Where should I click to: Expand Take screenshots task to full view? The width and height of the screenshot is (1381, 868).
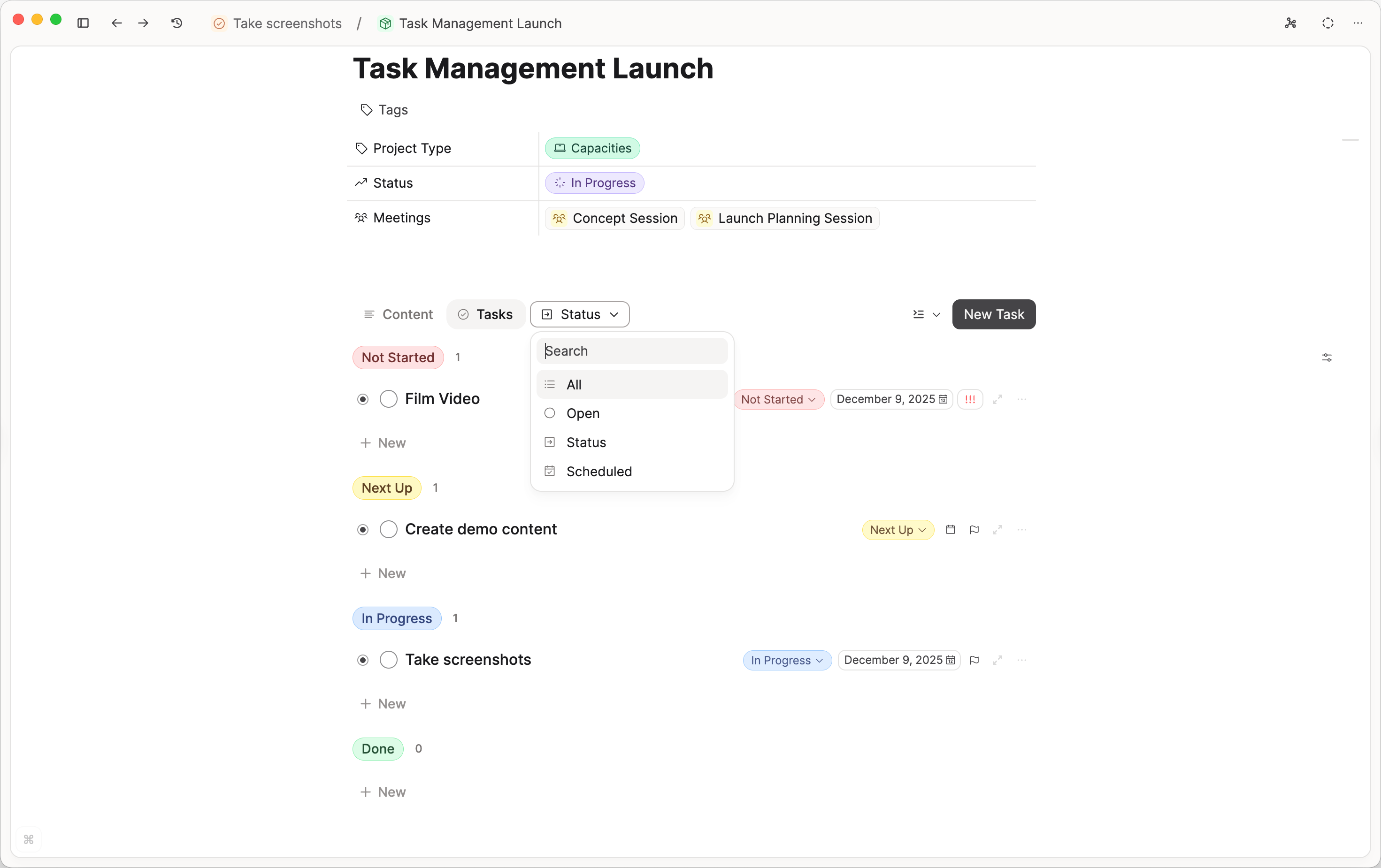(998, 660)
